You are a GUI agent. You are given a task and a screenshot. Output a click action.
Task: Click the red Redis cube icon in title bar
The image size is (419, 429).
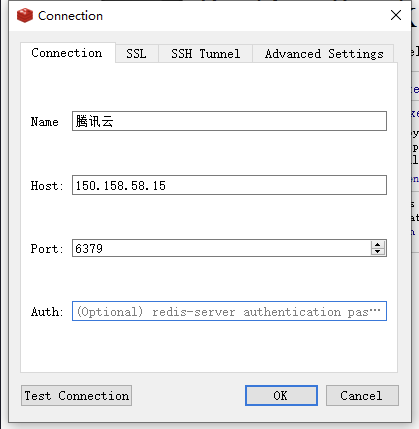(x=25, y=16)
